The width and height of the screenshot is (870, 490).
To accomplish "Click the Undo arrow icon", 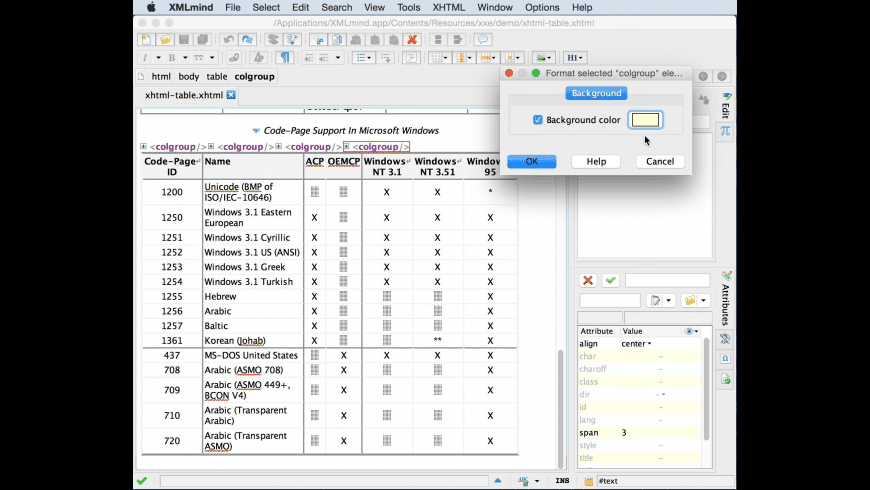I will pyautogui.click(x=228, y=39).
